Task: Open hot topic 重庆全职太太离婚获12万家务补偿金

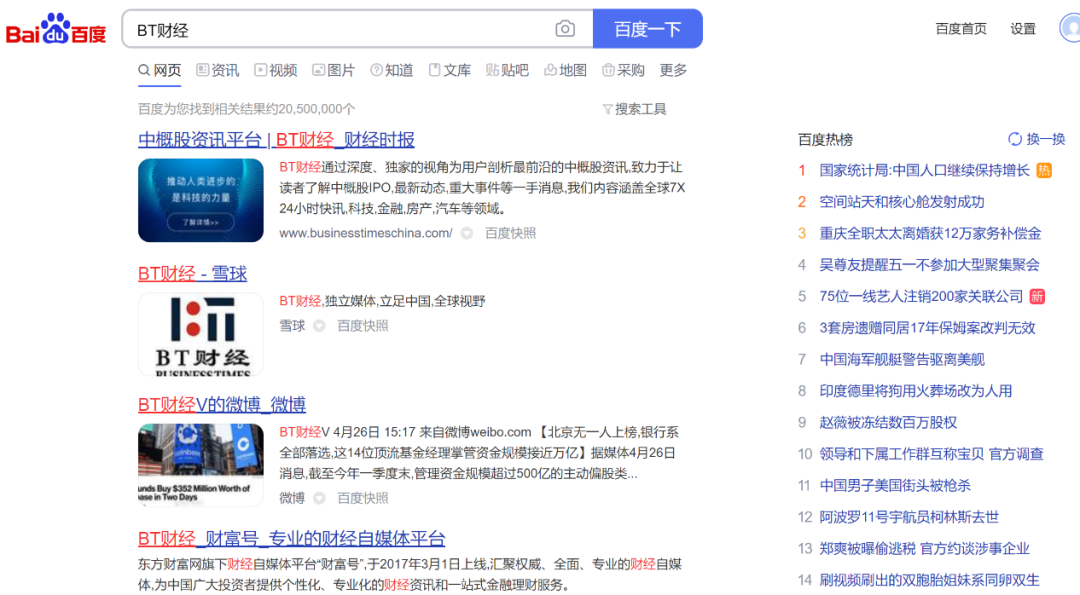Action: point(930,234)
